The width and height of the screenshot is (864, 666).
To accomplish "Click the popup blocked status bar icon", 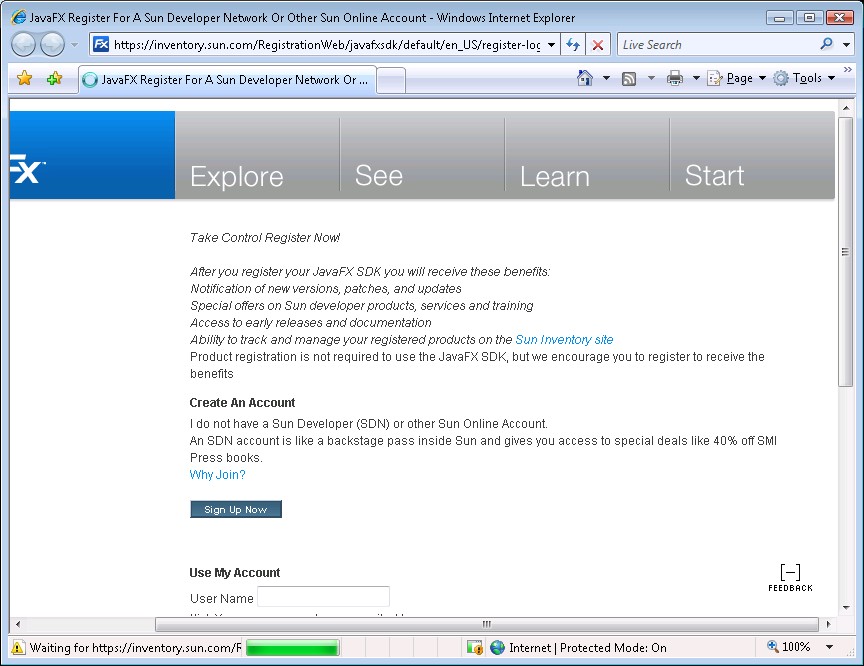I will click(x=475, y=647).
